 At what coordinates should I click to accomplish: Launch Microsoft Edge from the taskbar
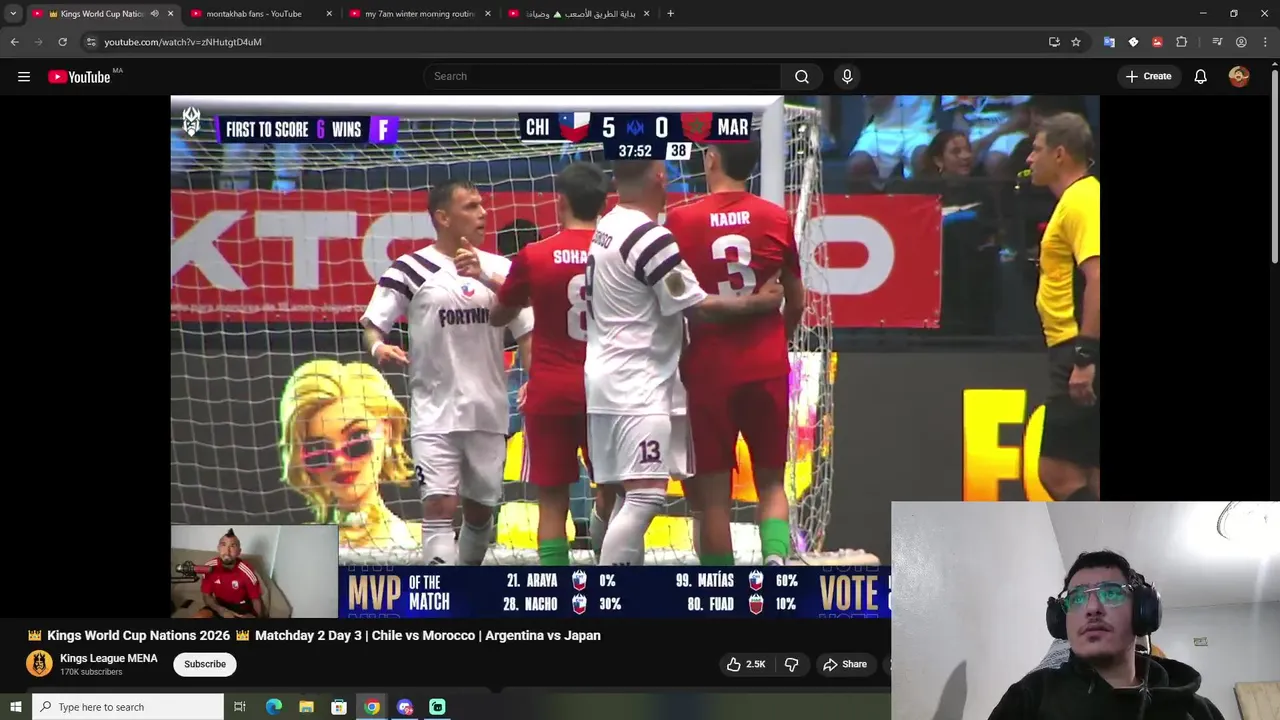pos(273,707)
